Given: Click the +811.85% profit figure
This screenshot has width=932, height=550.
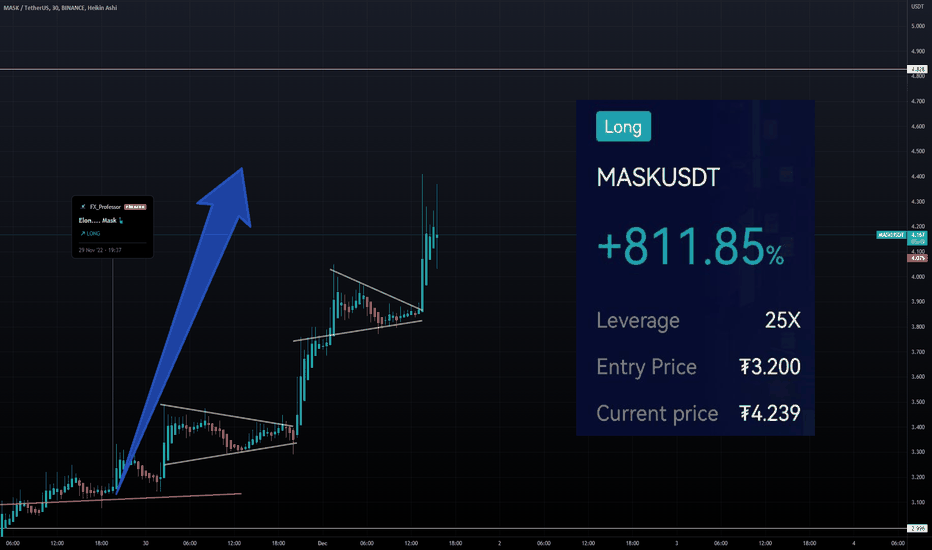Looking at the screenshot, I should coord(691,247).
